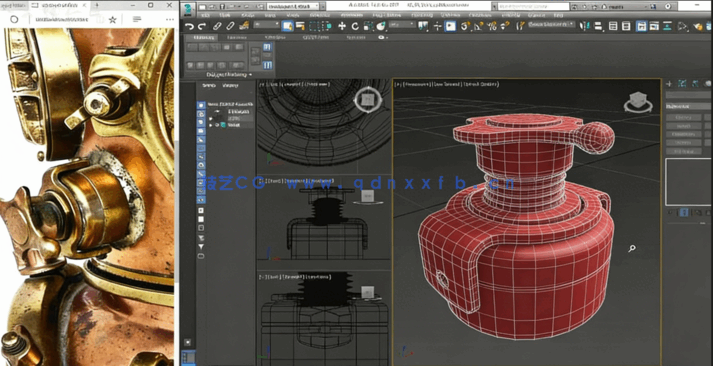Viewport: 713px width, 366px height.
Task: Select Polygon sub-object level in ribbon
Action: 228,47
